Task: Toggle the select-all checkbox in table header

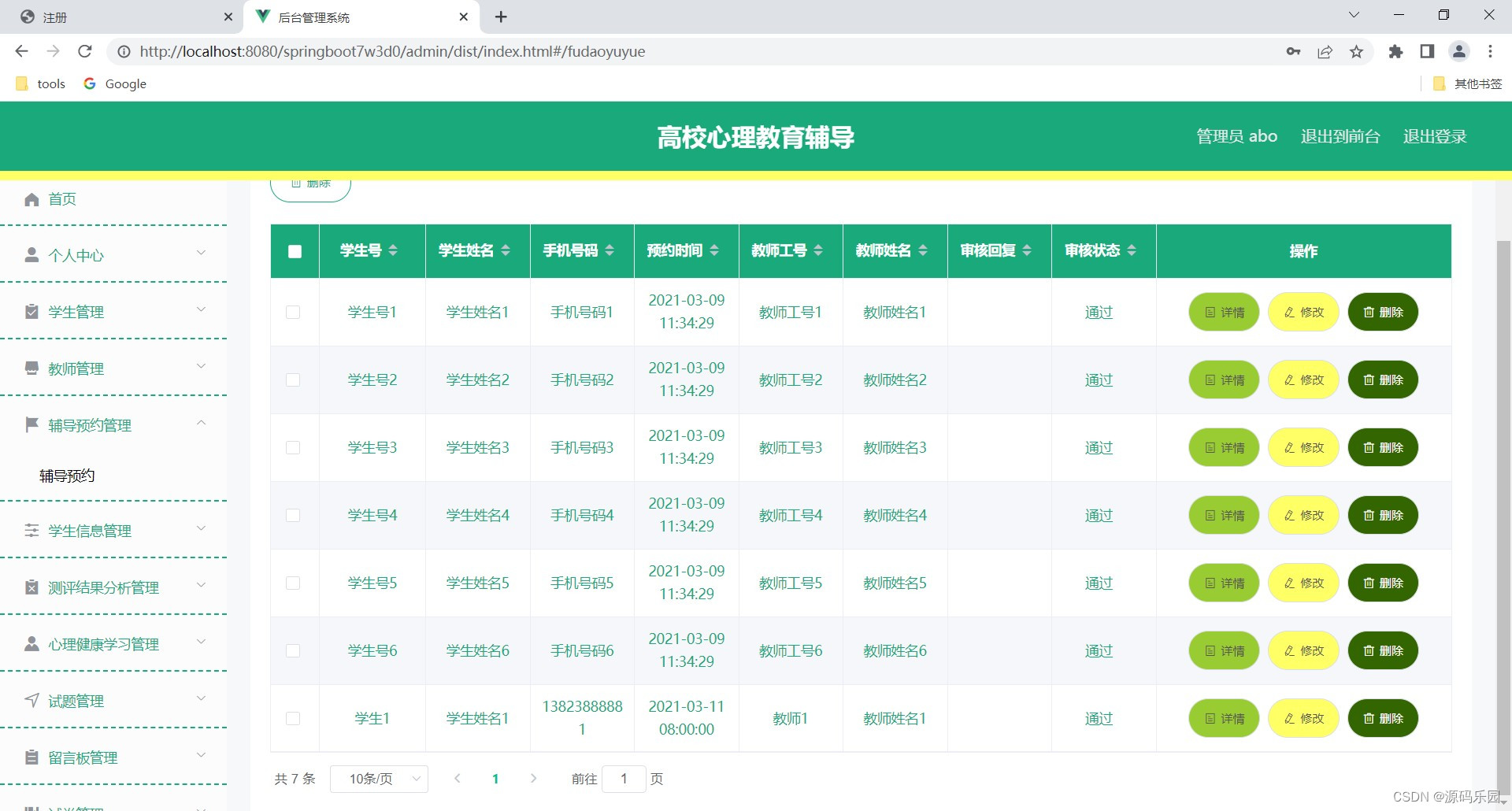Action: (295, 251)
